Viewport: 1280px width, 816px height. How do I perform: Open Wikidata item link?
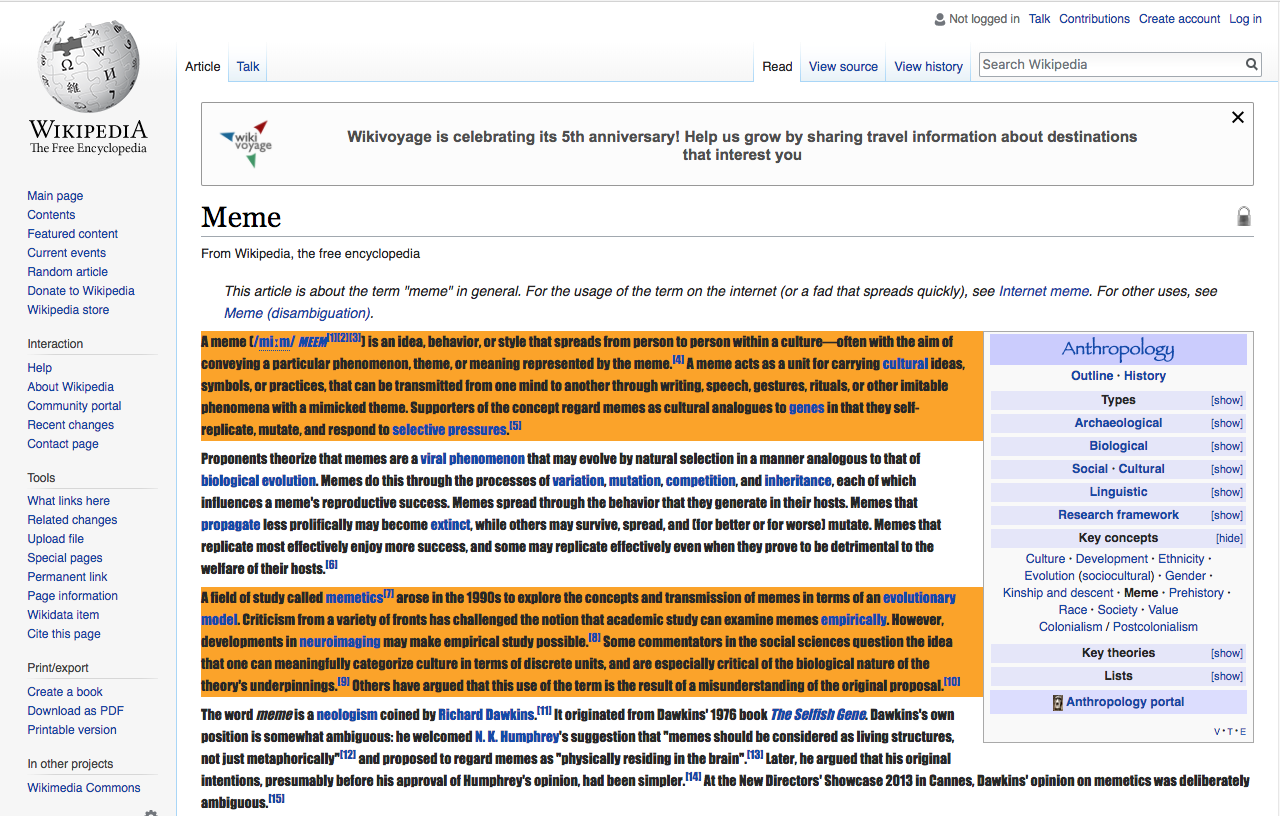pos(63,615)
